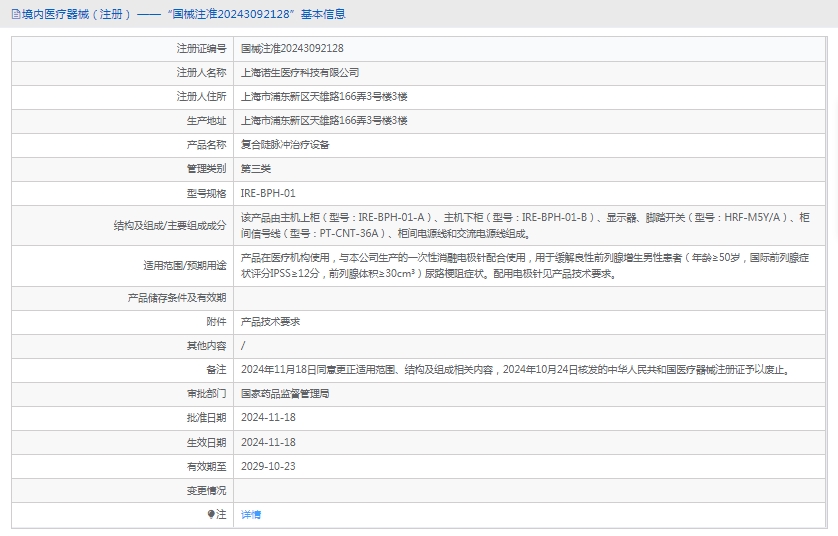
Task: Select product name 复合陡脉冲治疗设备
Action: (284, 144)
